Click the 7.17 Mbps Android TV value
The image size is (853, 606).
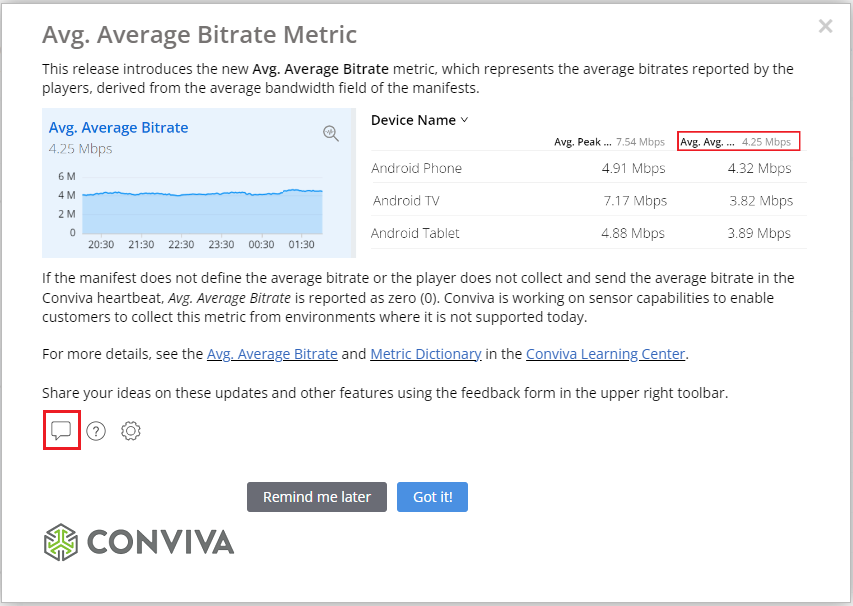pyautogui.click(x=635, y=201)
